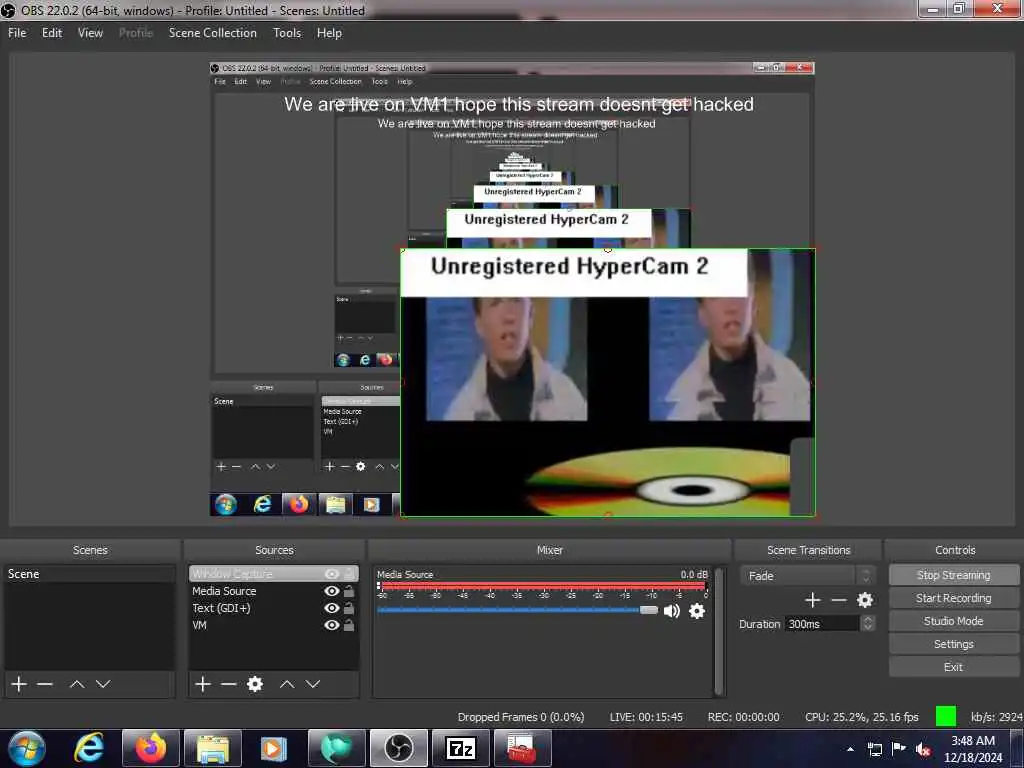The image size is (1024, 768).
Task: Move the scene down in the Scenes list
Action: [103, 684]
